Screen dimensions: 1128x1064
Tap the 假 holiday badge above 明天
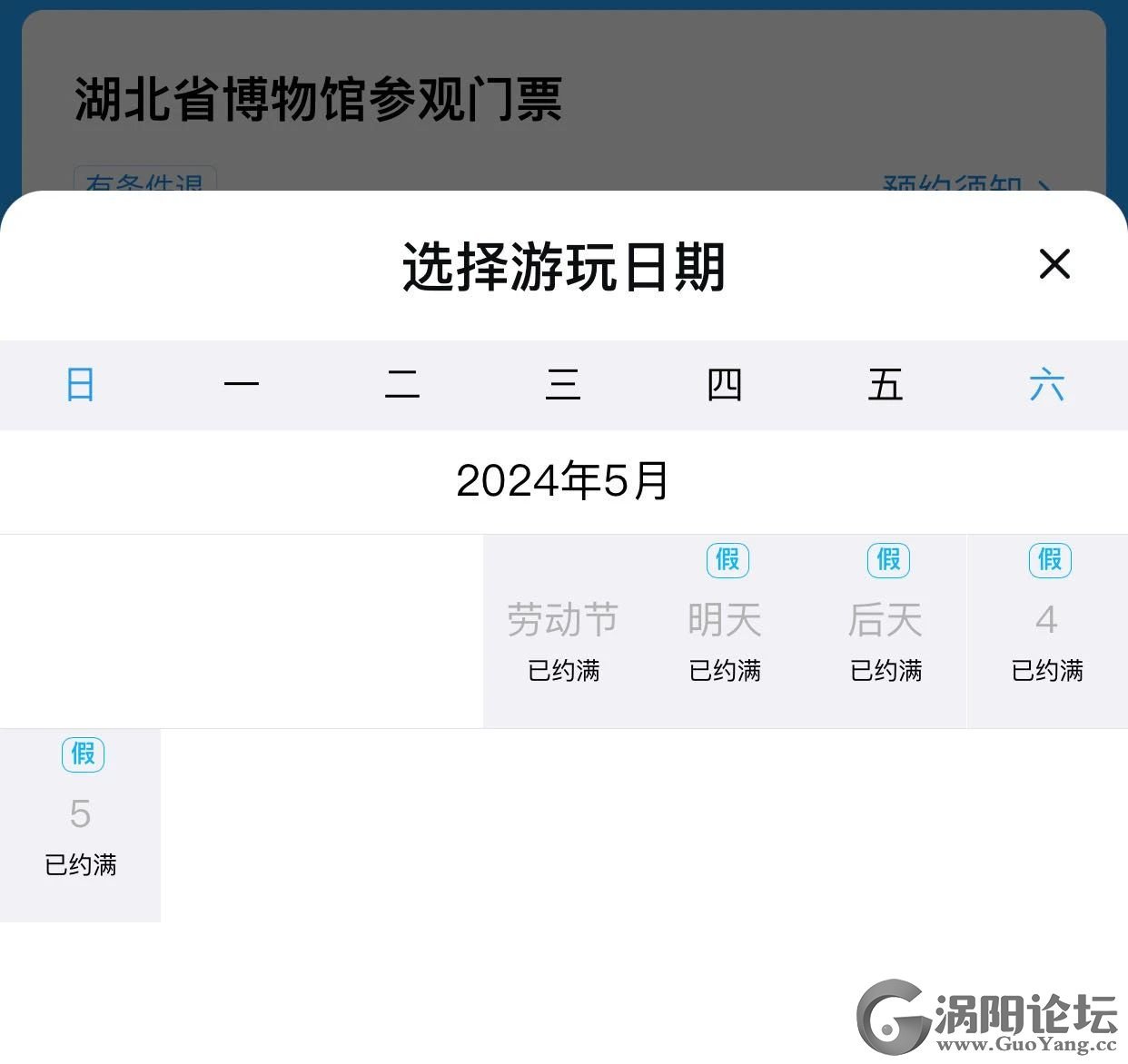pyautogui.click(x=728, y=560)
